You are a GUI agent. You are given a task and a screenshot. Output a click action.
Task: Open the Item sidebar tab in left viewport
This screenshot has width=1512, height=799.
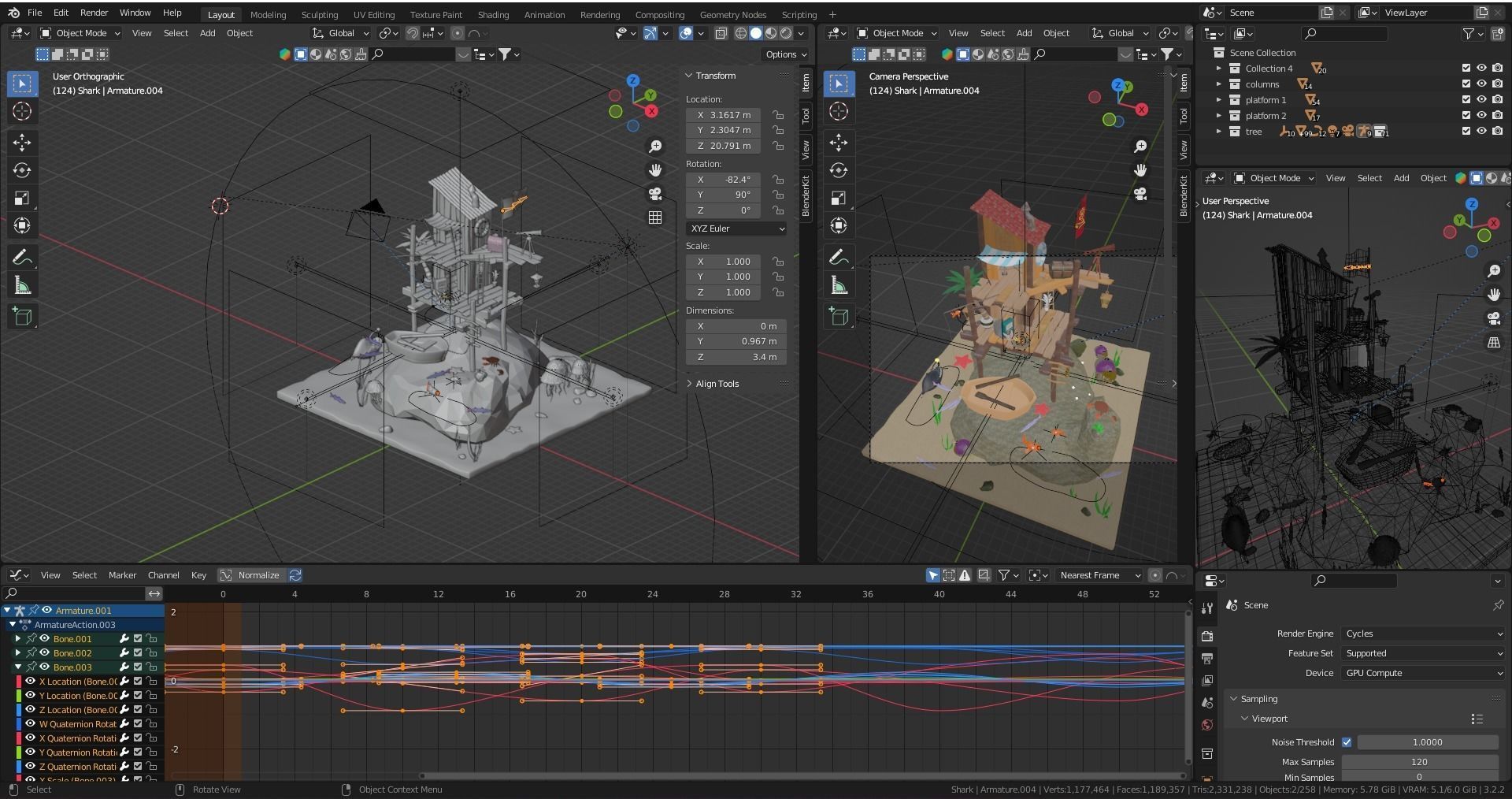coord(806,83)
